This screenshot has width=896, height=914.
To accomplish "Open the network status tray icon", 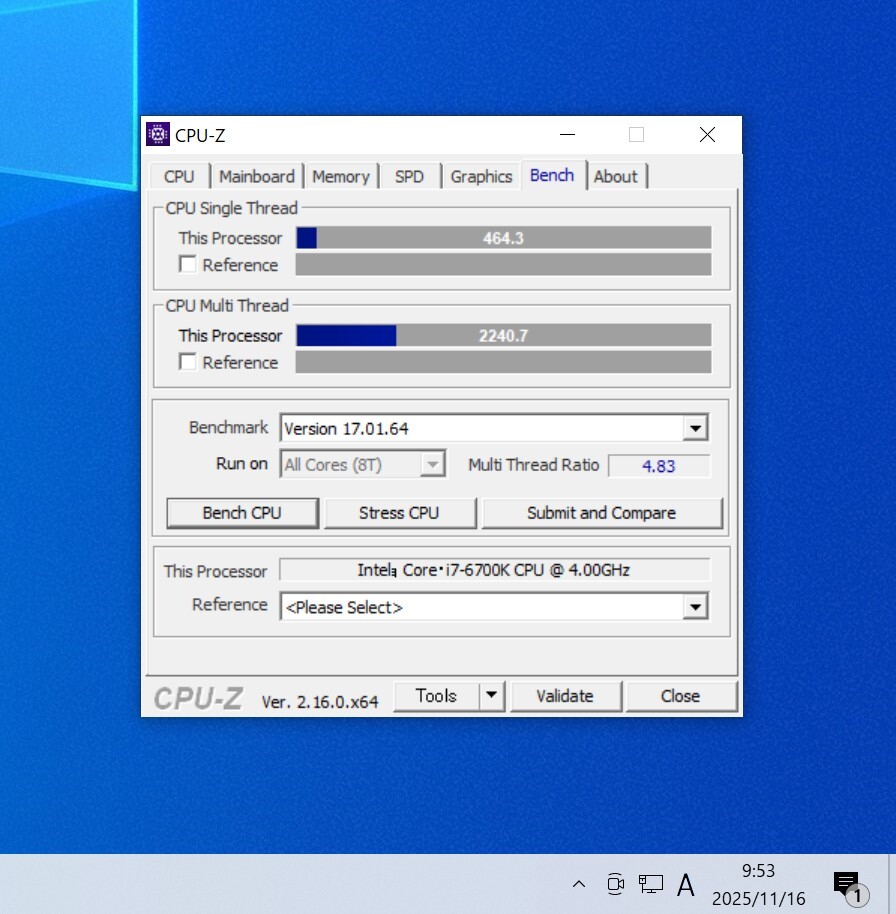I will pos(651,884).
